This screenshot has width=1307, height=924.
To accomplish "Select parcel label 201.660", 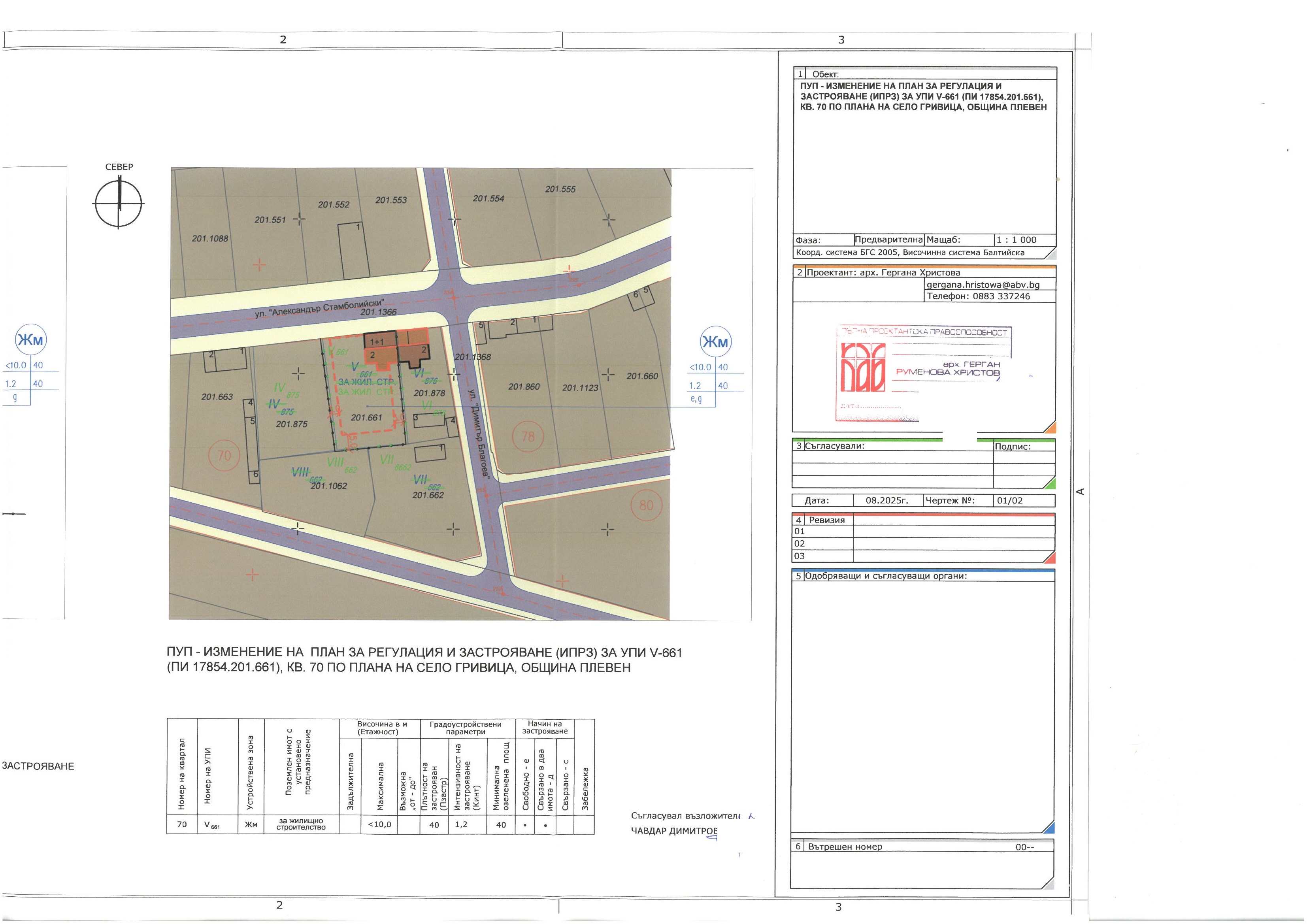I will point(642,376).
